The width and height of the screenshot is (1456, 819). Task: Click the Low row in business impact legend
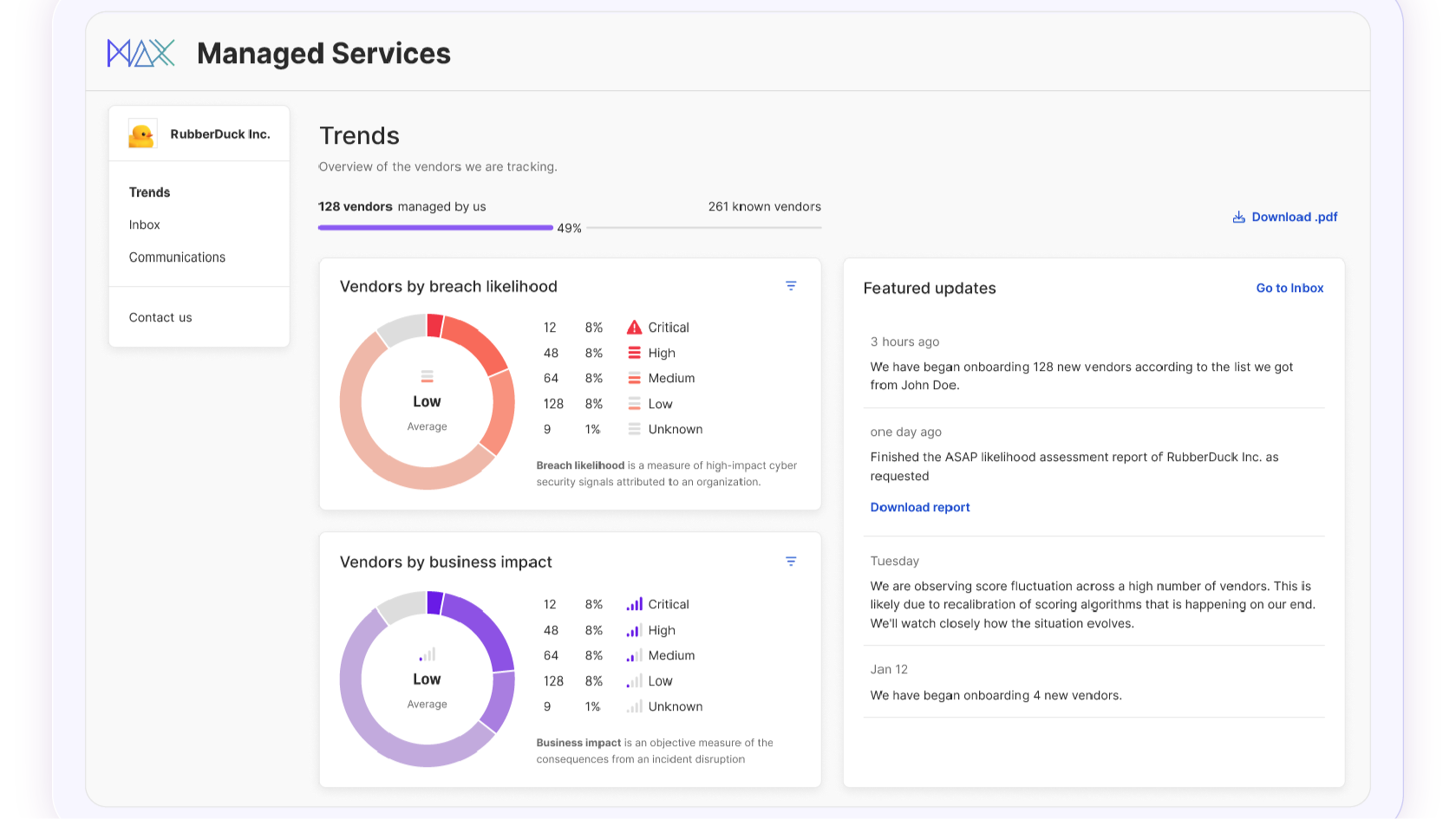pyautogui.click(x=659, y=681)
